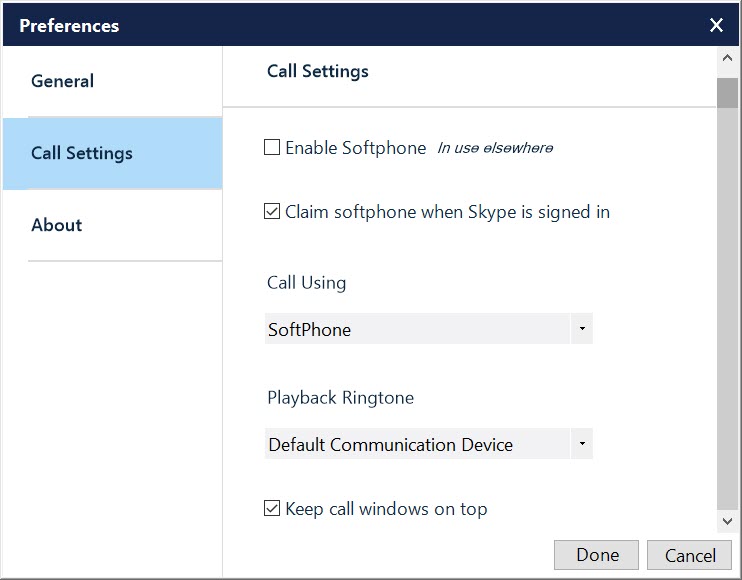Click the Playback Ringtone label
This screenshot has width=742, height=580.
(x=340, y=398)
